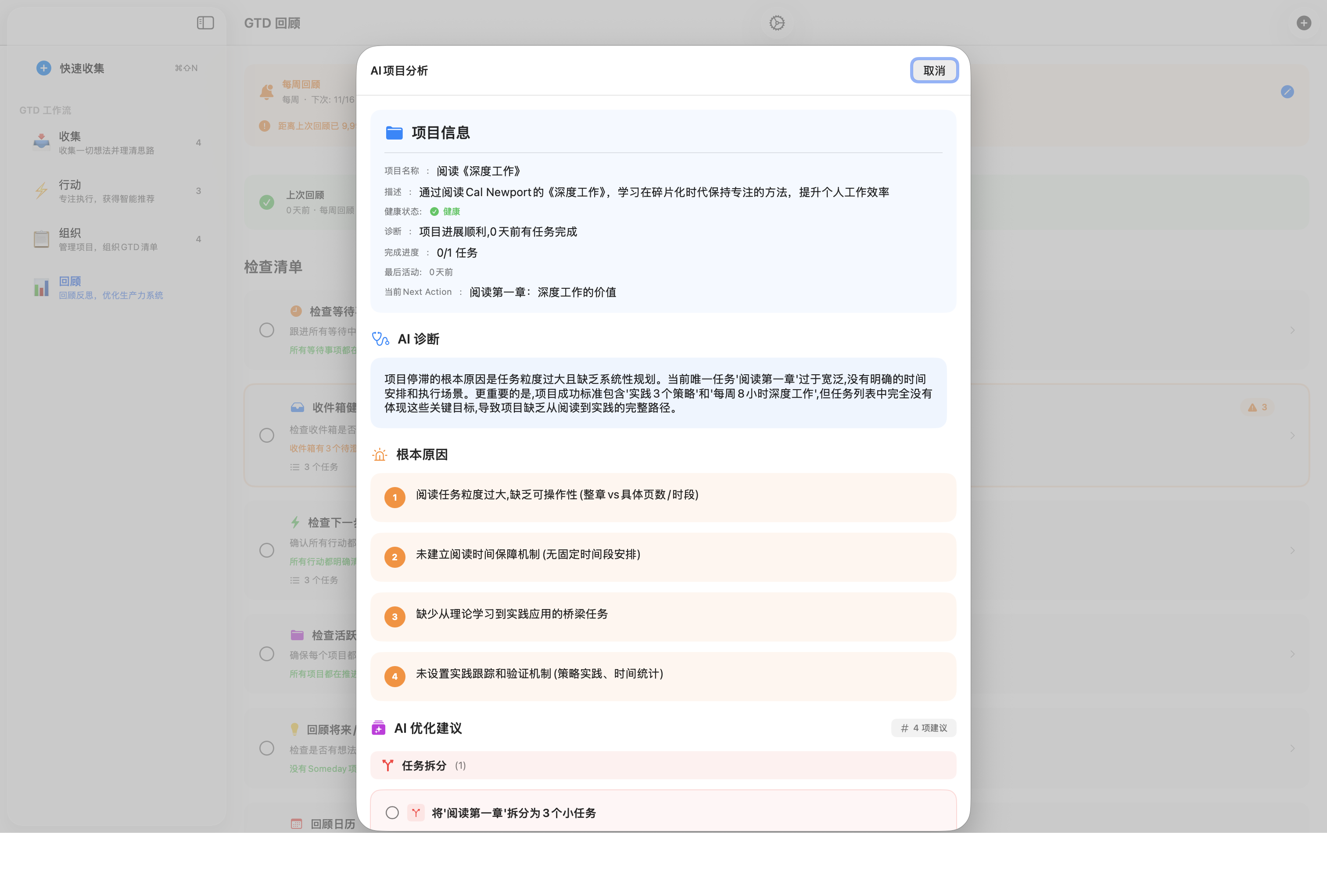This screenshot has height=896, width=1327.
Task: Click the 组织 clipboard icon in sidebar
Action: [41, 238]
